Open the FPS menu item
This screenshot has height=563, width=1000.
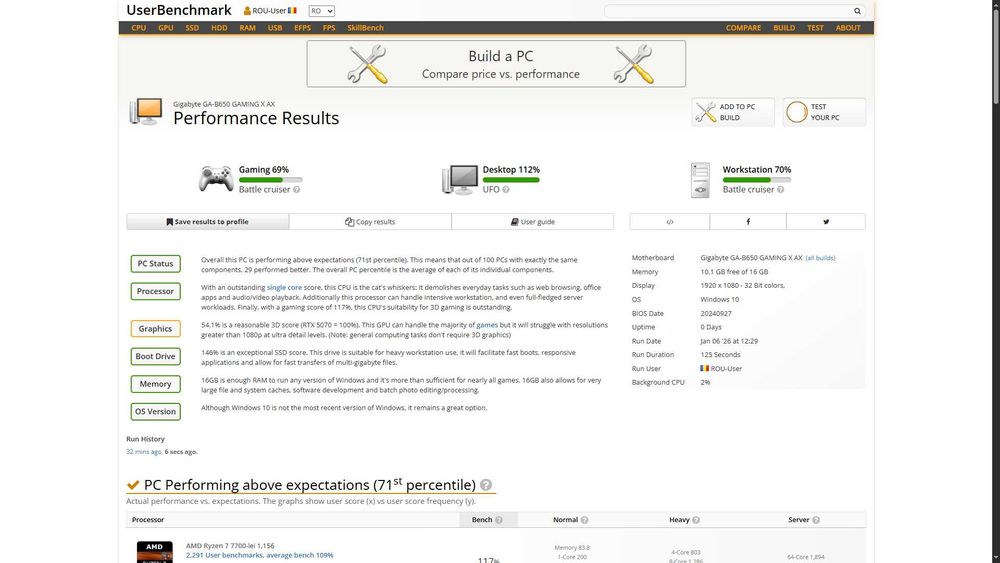point(329,28)
